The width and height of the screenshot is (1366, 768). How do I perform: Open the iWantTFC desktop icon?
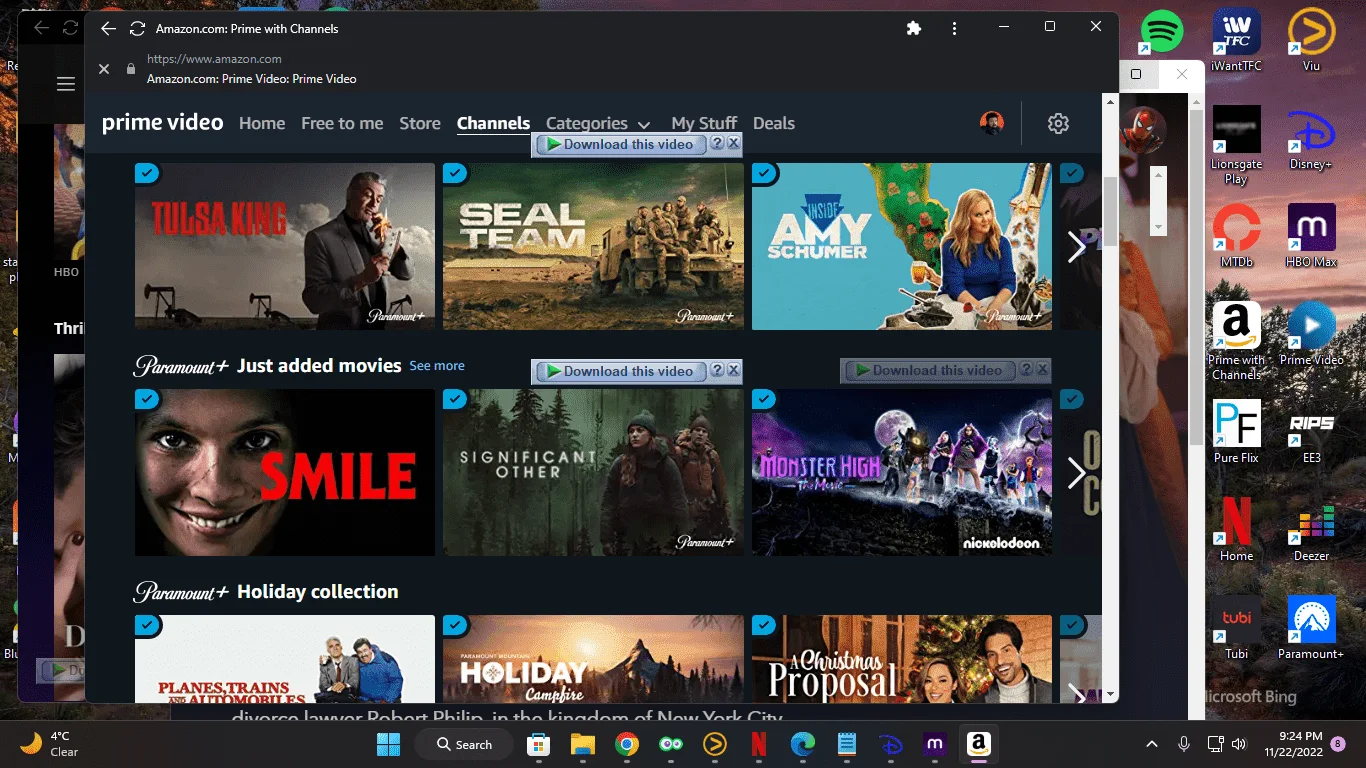[1236, 40]
